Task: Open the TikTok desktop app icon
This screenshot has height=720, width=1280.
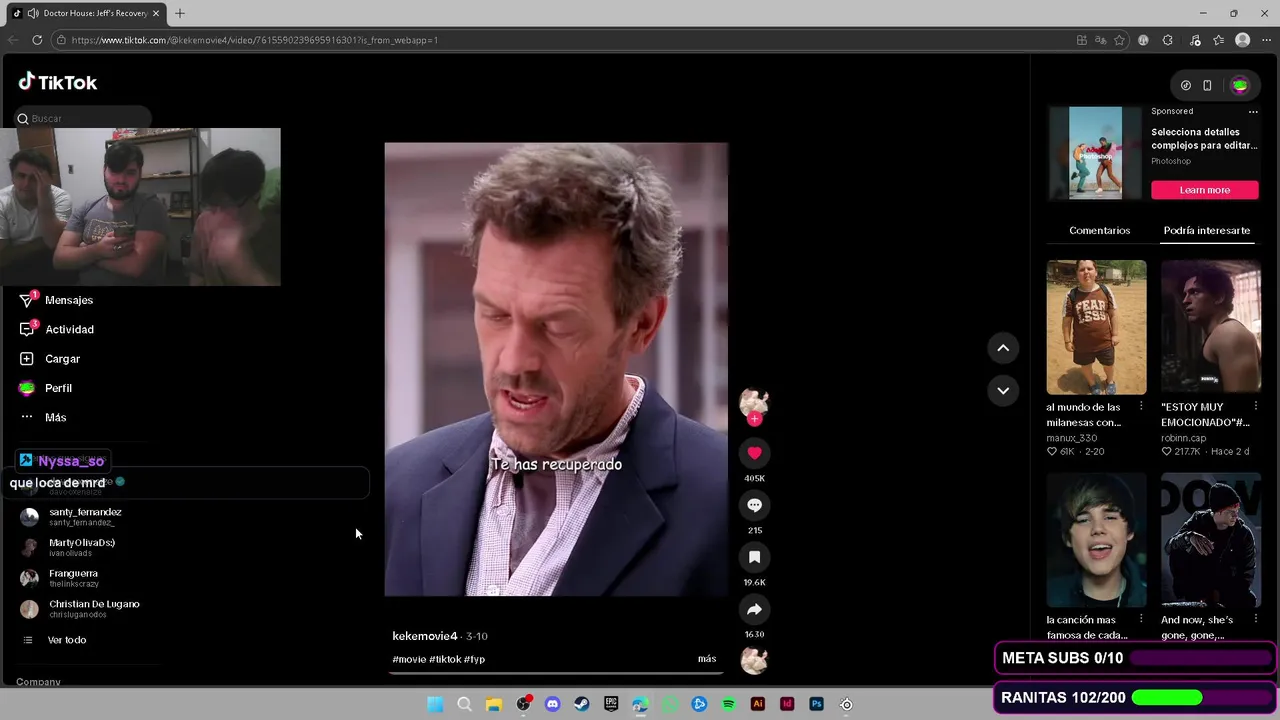Action: click(x=1186, y=85)
